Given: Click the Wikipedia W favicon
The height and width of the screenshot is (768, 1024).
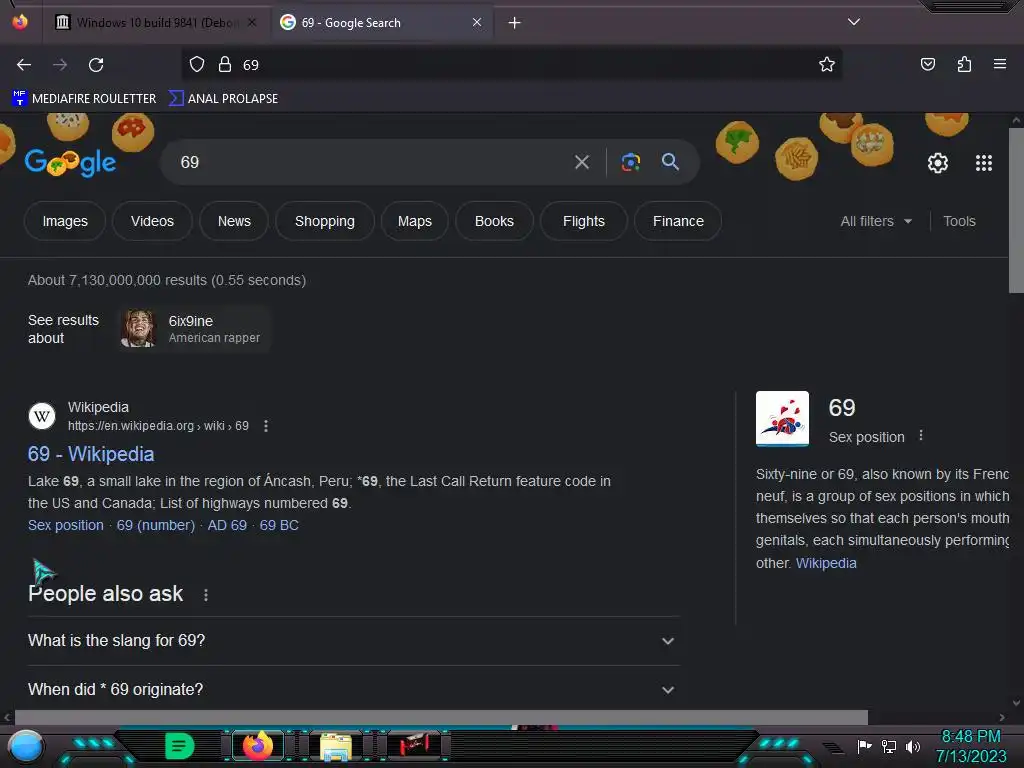Looking at the screenshot, I should 42,416.
